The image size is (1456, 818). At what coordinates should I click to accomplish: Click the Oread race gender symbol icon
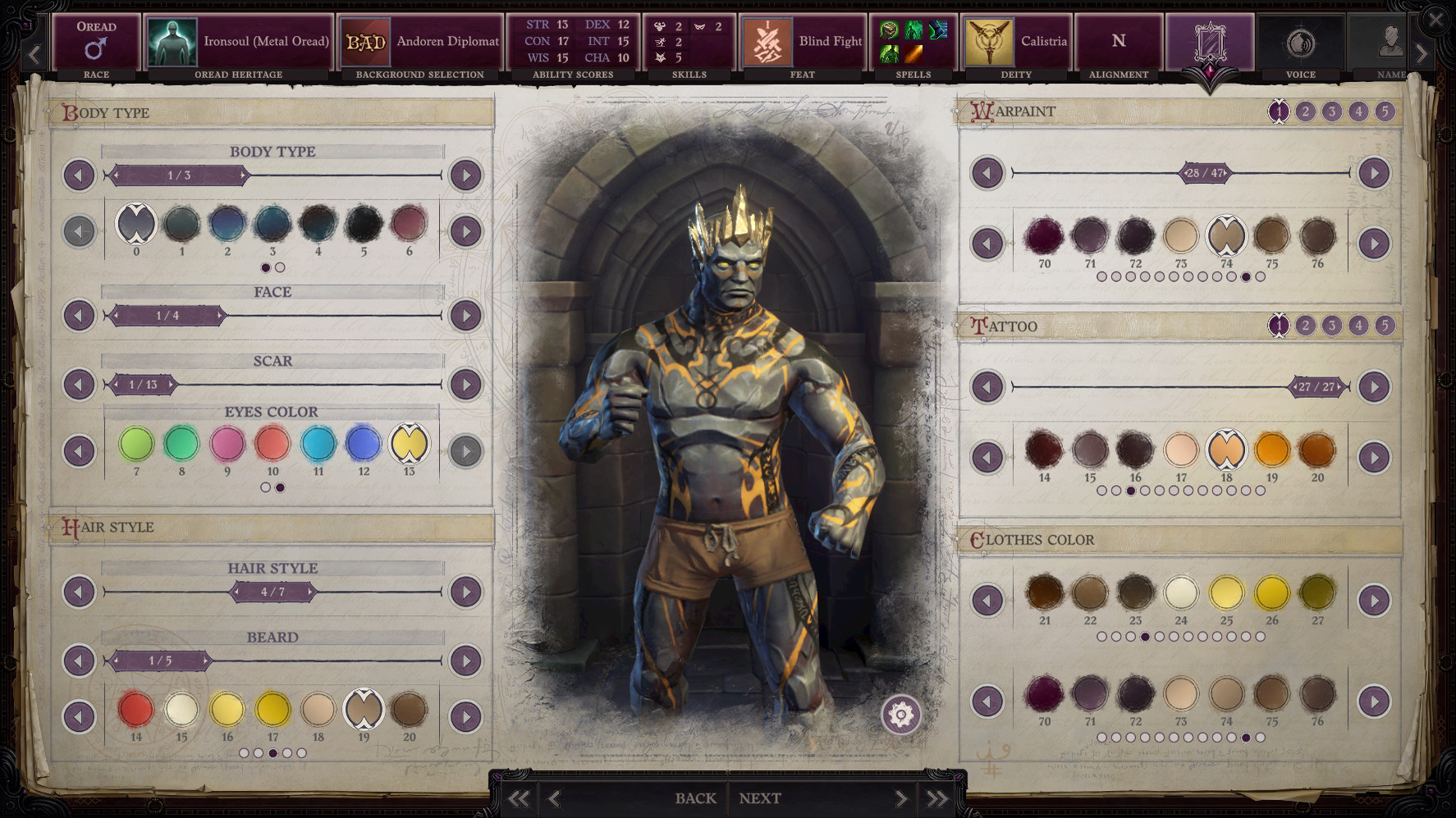(x=96, y=47)
